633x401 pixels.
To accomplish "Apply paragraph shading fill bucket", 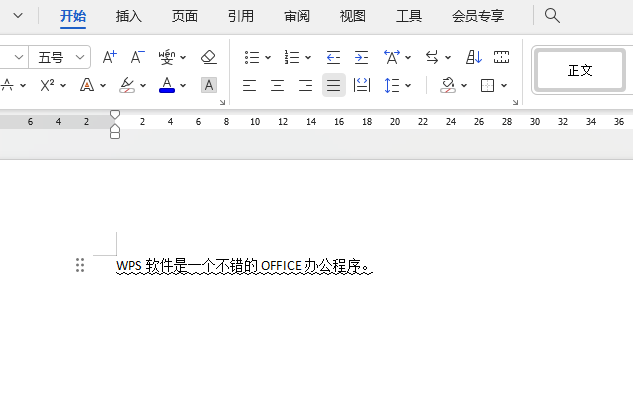I will click(x=448, y=85).
